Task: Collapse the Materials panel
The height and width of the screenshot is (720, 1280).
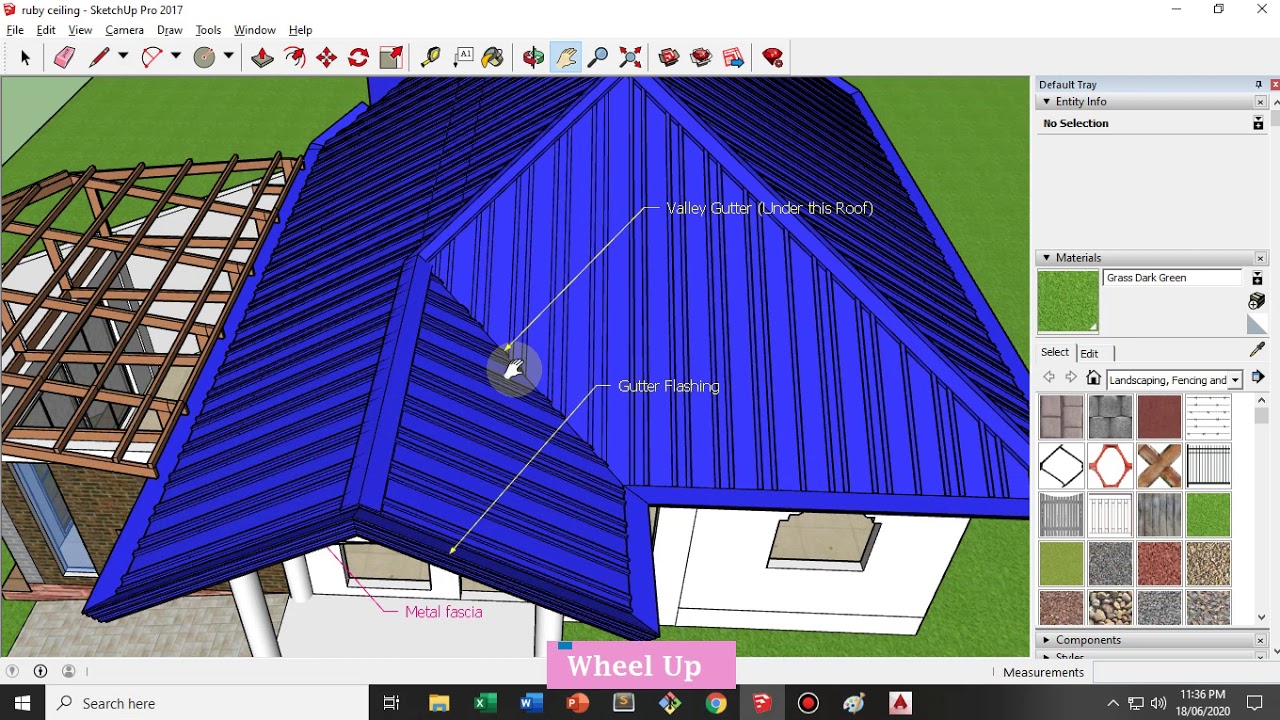Action: 1047,257
